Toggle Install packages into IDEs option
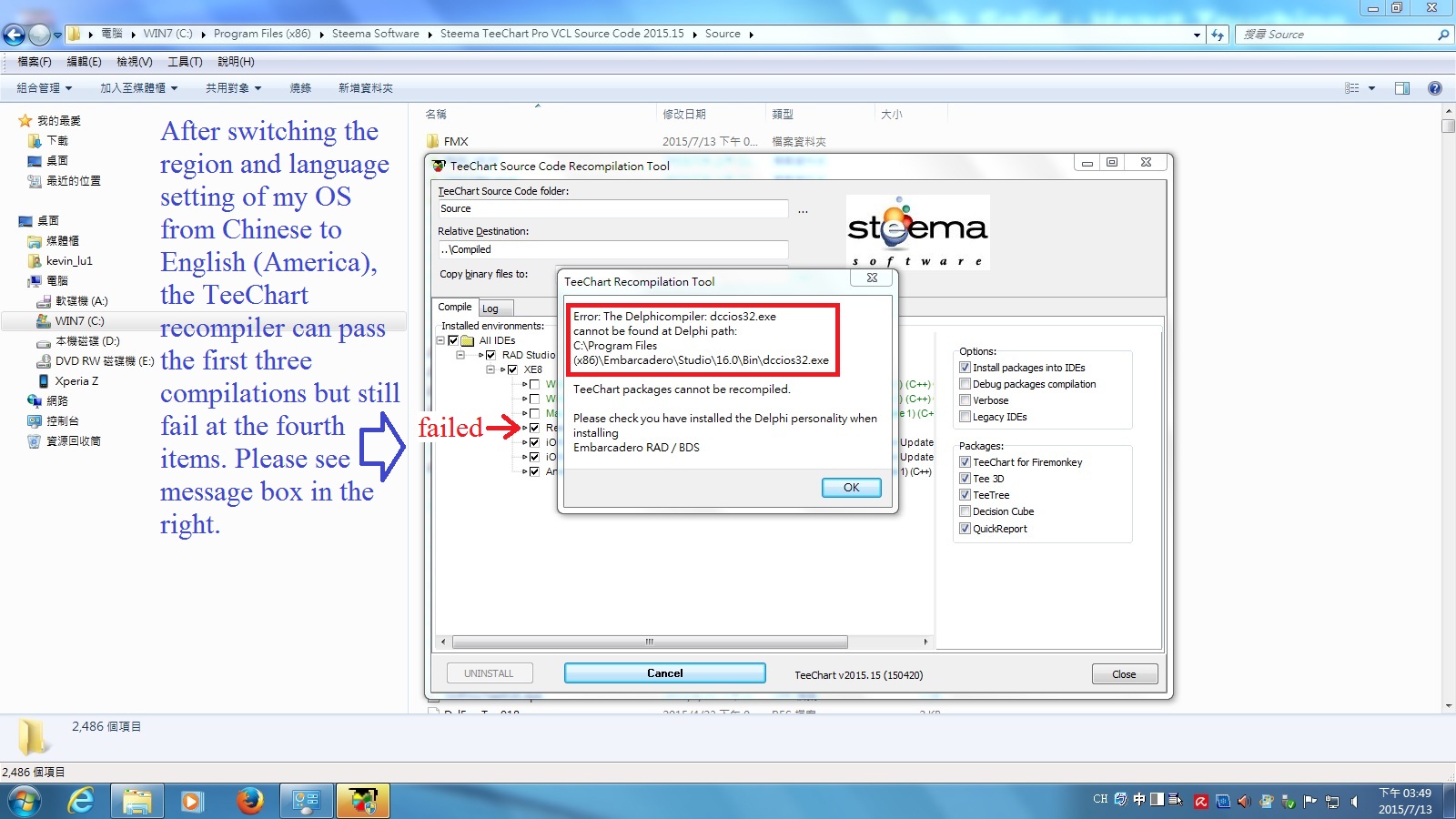 [965, 368]
